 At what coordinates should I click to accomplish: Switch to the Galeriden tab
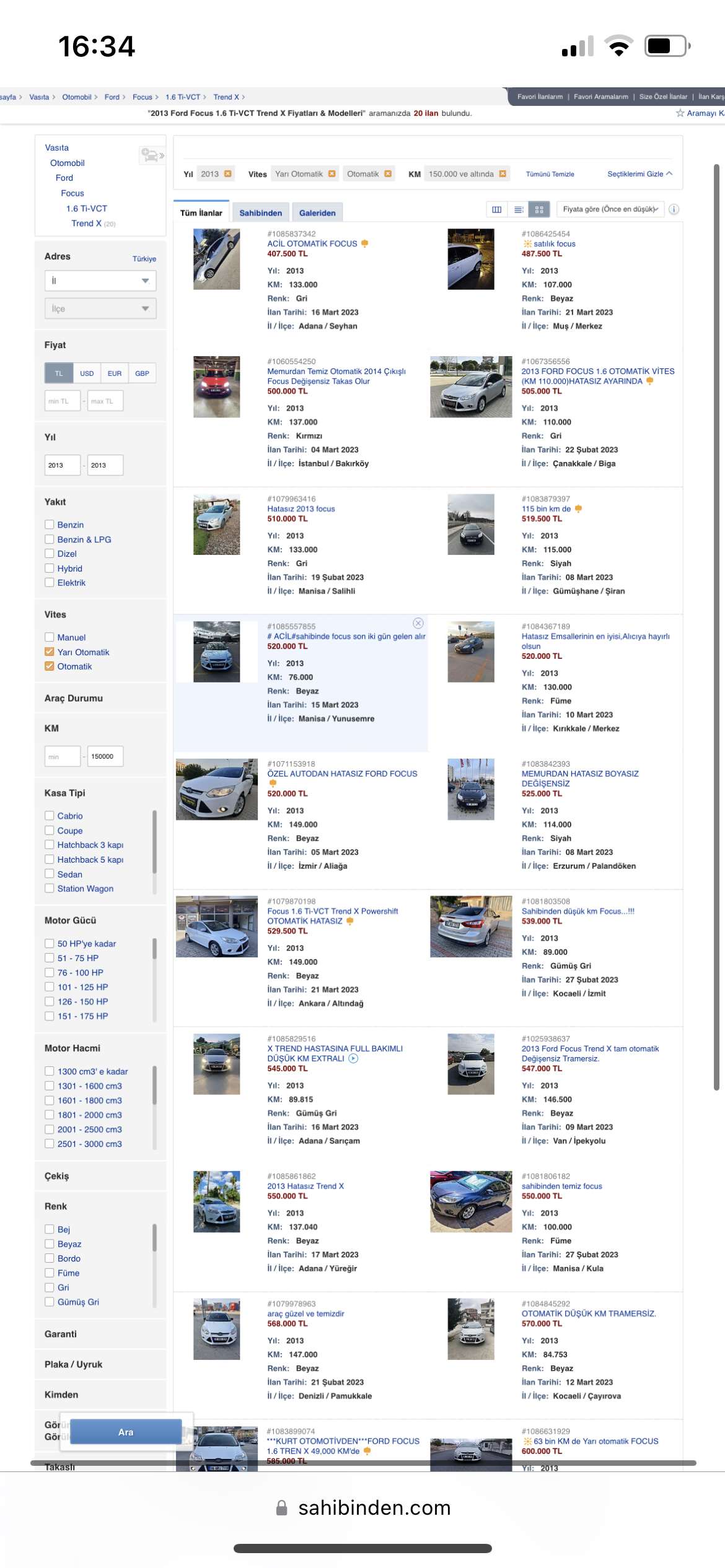(x=317, y=212)
